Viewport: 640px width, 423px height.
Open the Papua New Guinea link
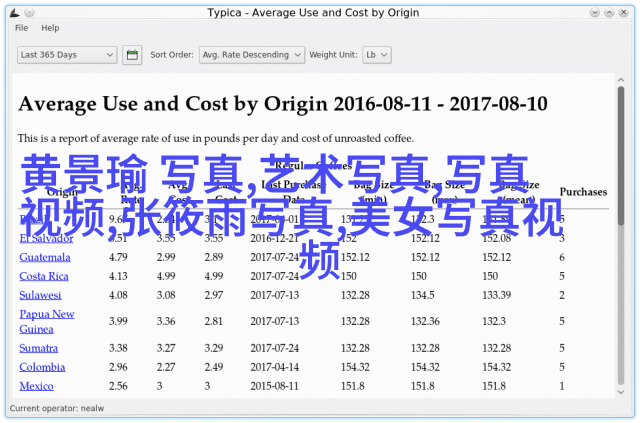click(47, 321)
